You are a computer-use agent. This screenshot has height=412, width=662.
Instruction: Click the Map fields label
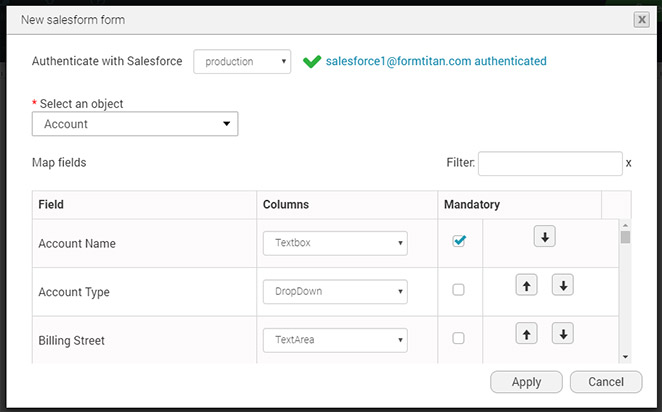(59, 163)
